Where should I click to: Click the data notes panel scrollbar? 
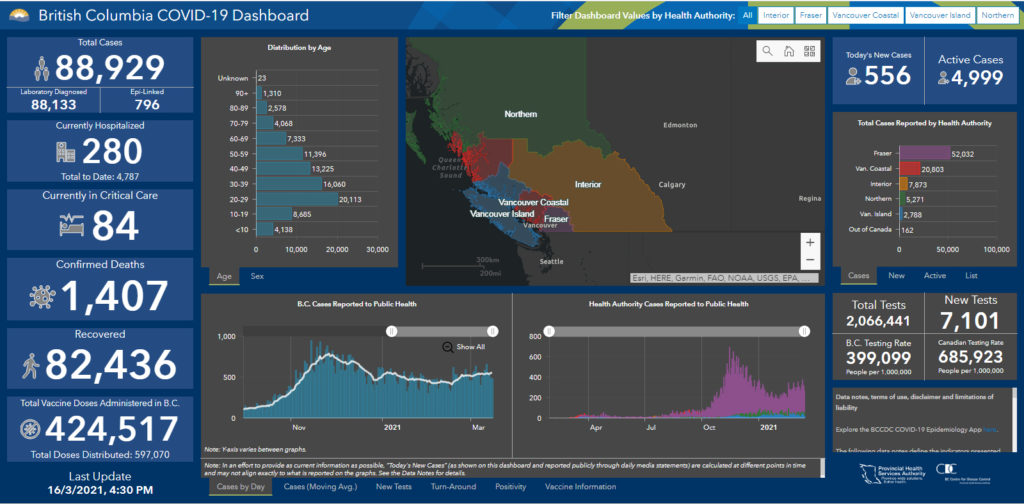1012,420
